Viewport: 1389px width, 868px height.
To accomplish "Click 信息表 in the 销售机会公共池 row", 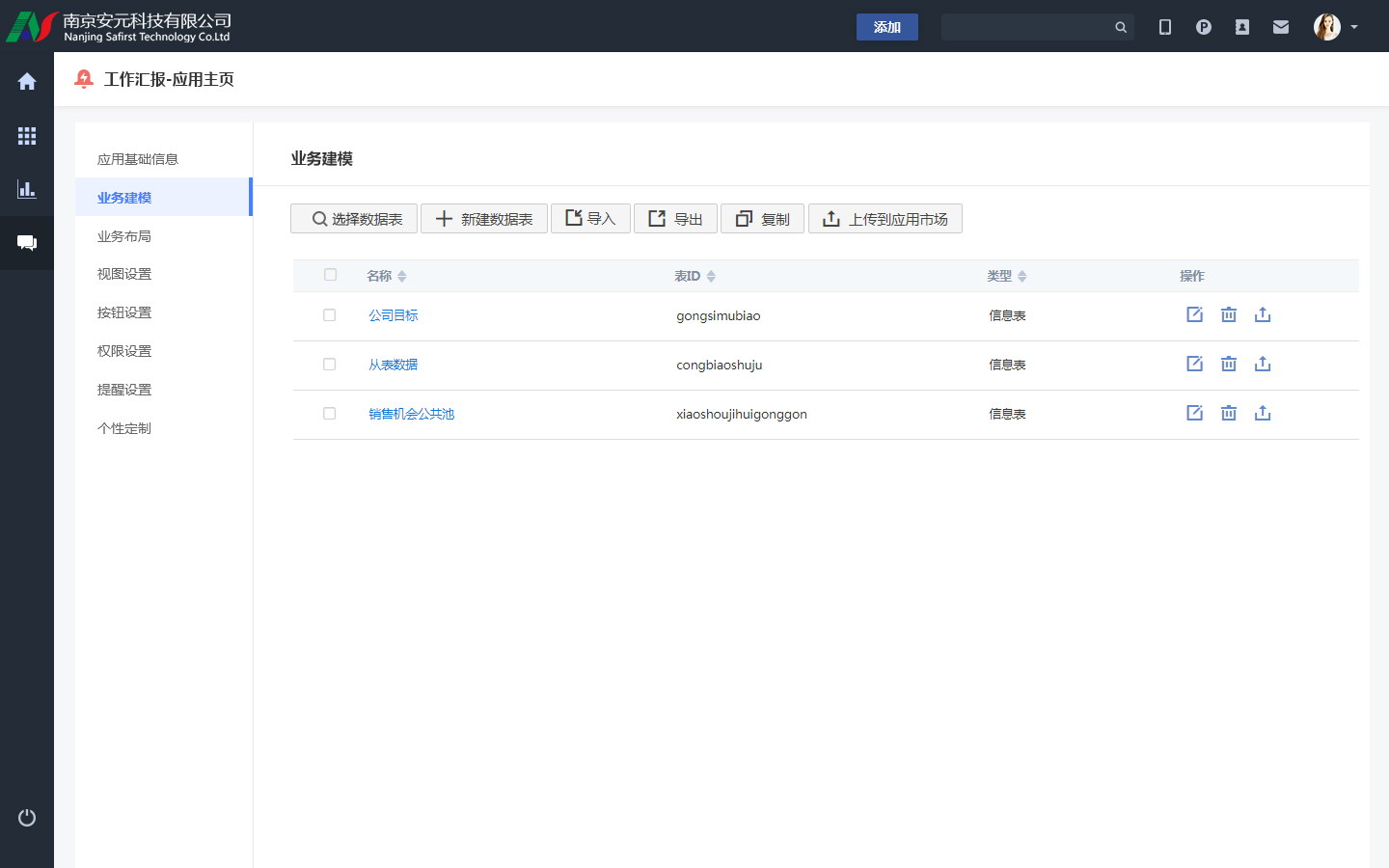I will pyautogui.click(x=1007, y=414).
